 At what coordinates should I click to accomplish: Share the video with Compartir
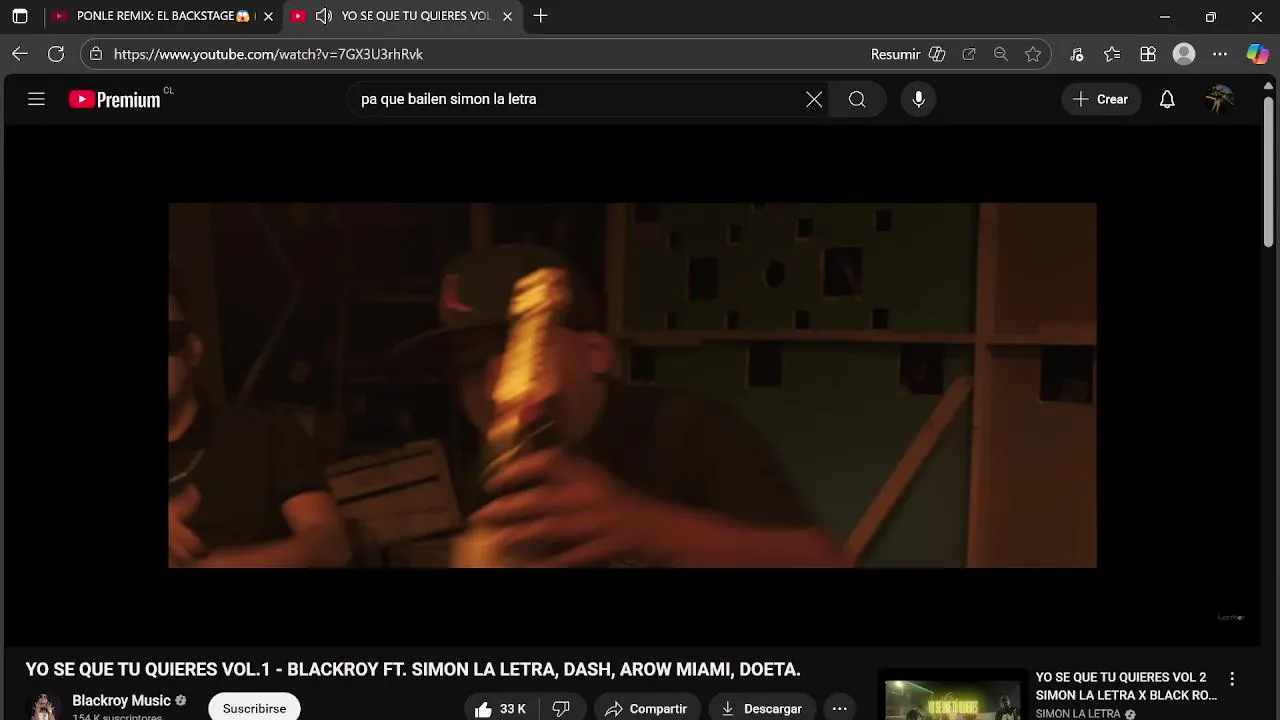[646, 708]
